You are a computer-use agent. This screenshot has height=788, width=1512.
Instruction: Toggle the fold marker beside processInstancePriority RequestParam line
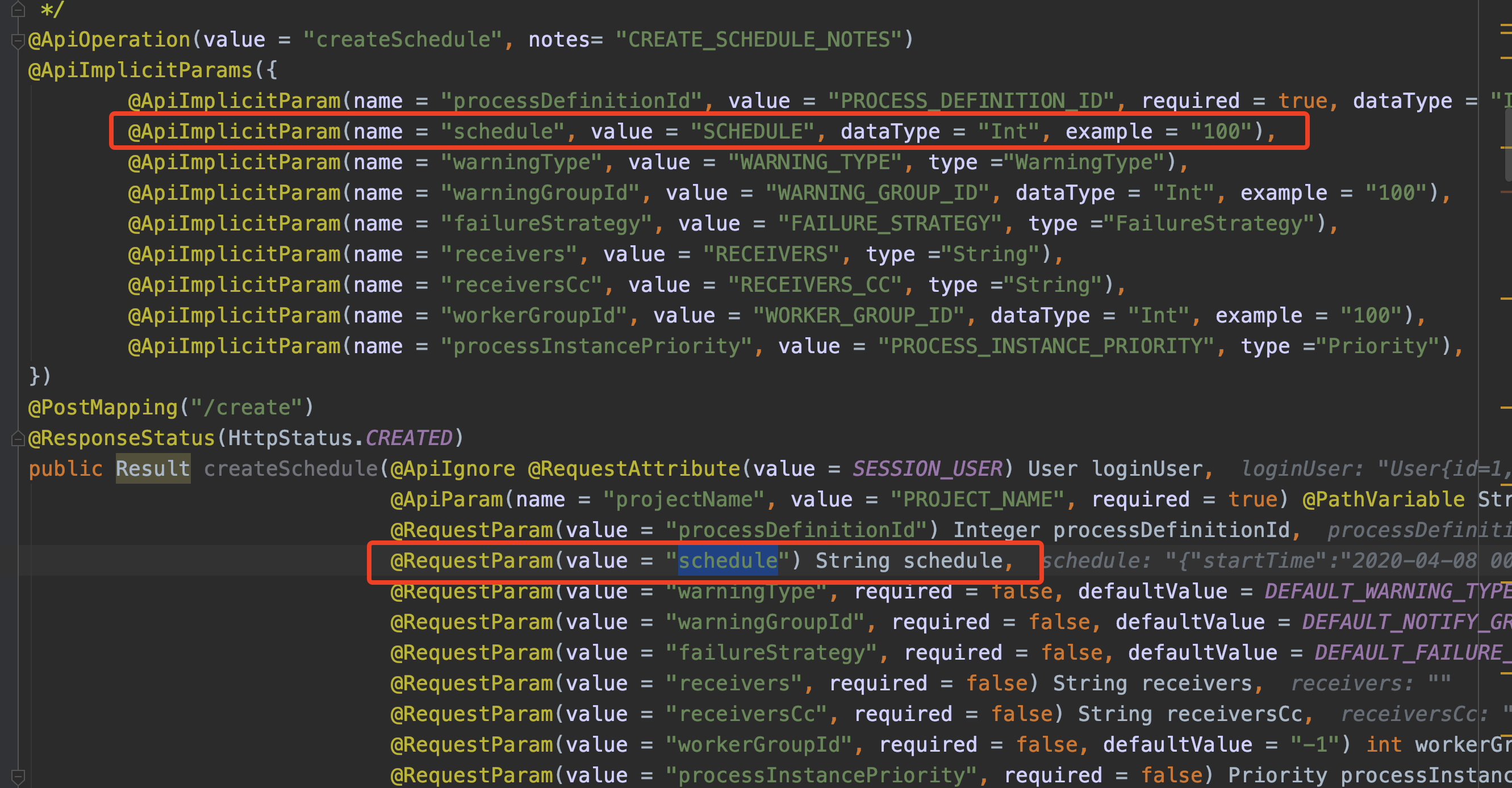click(18, 776)
